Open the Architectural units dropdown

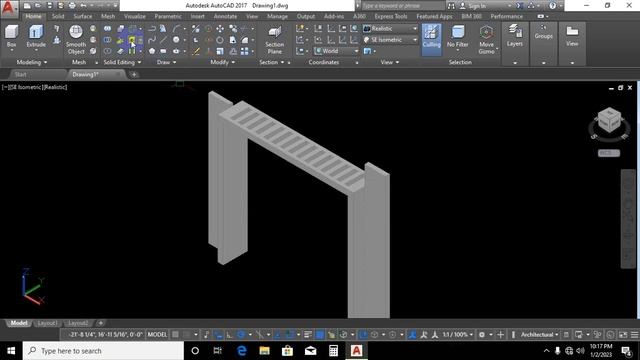click(x=539, y=335)
